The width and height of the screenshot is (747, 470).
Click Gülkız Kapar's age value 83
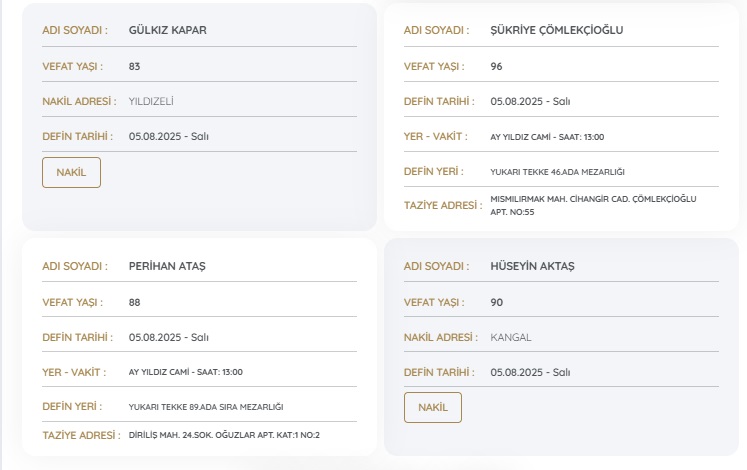click(135, 66)
